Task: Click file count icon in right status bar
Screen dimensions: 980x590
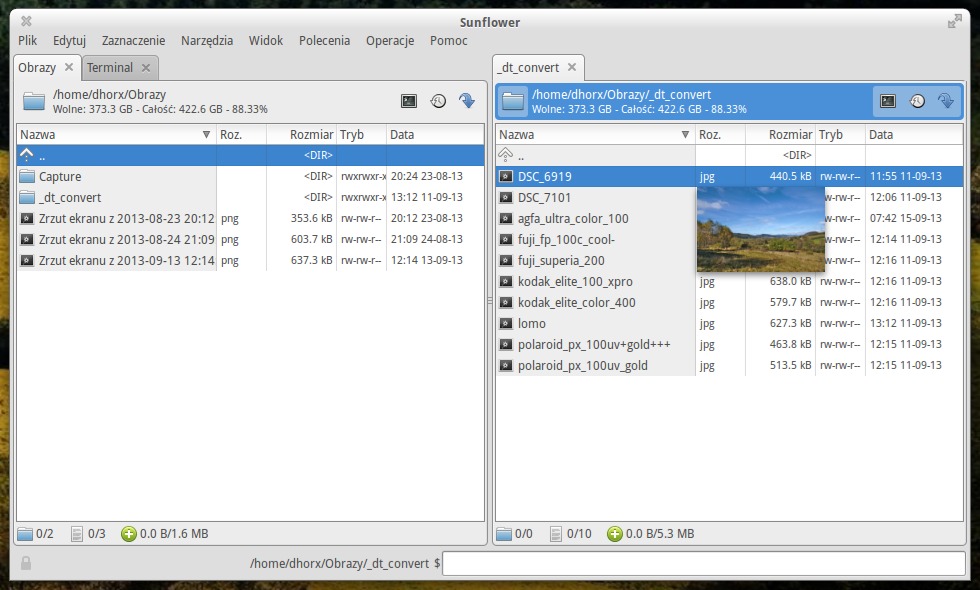Action: pos(556,534)
